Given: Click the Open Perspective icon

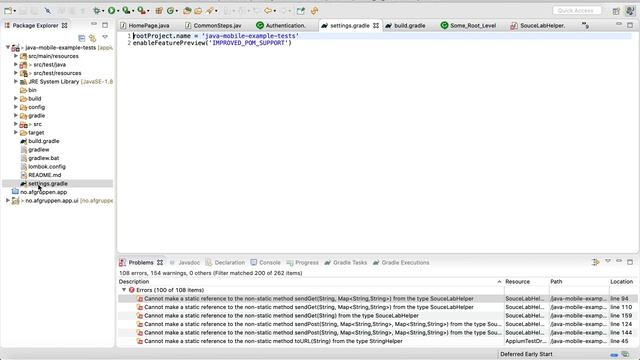Looking at the screenshot, I should (616, 11).
